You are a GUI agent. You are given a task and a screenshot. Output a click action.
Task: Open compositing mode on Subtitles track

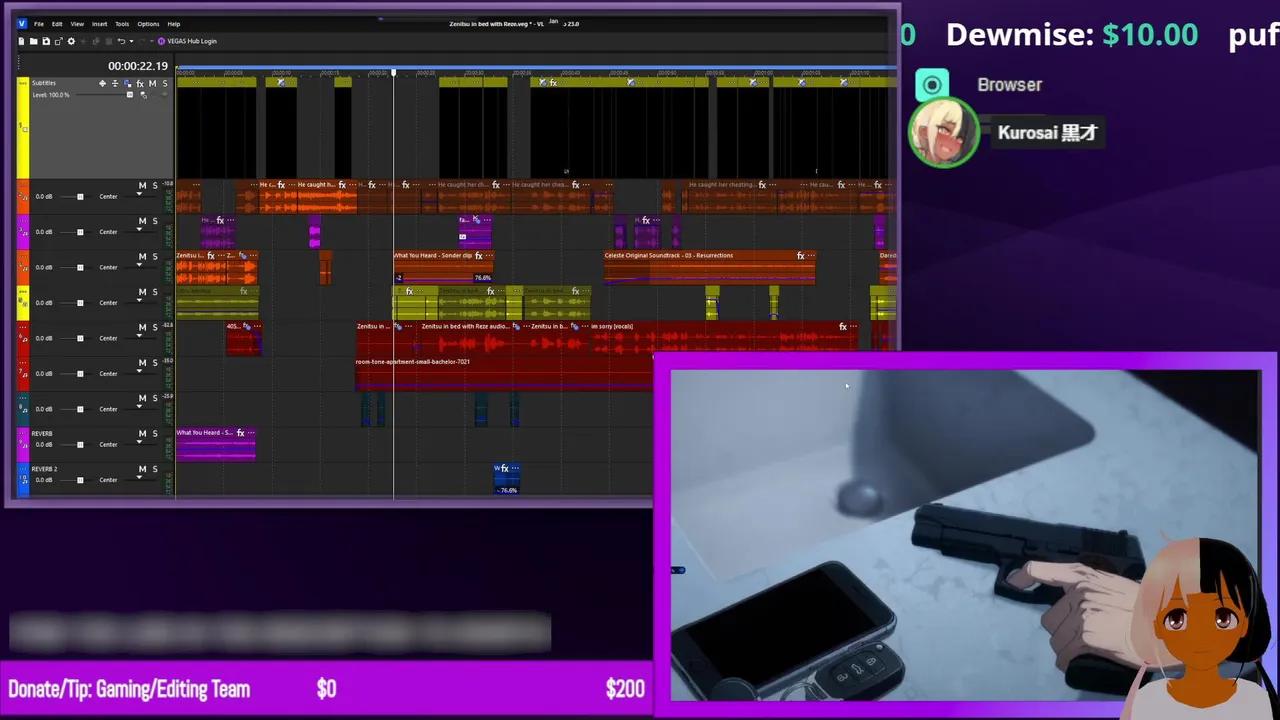pos(127,83)
